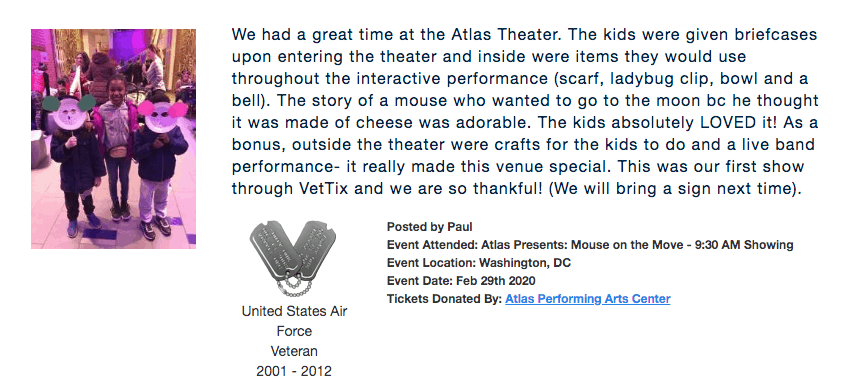Click the kids with mouse masks photo
Screen dimensions: 852x389
click(x=114, y=139)
